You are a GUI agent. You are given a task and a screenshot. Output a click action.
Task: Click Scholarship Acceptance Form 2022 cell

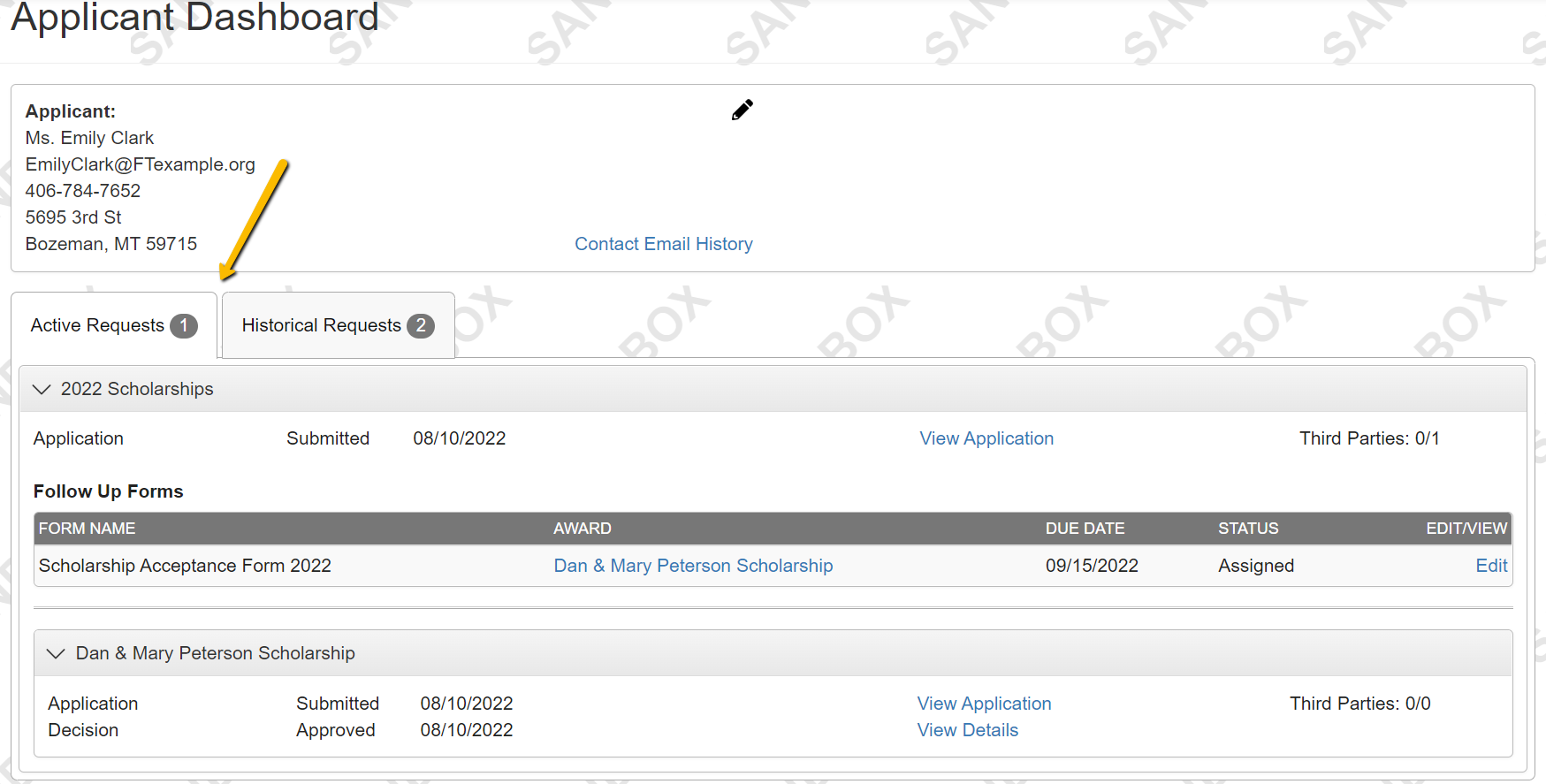pos(185,566)
